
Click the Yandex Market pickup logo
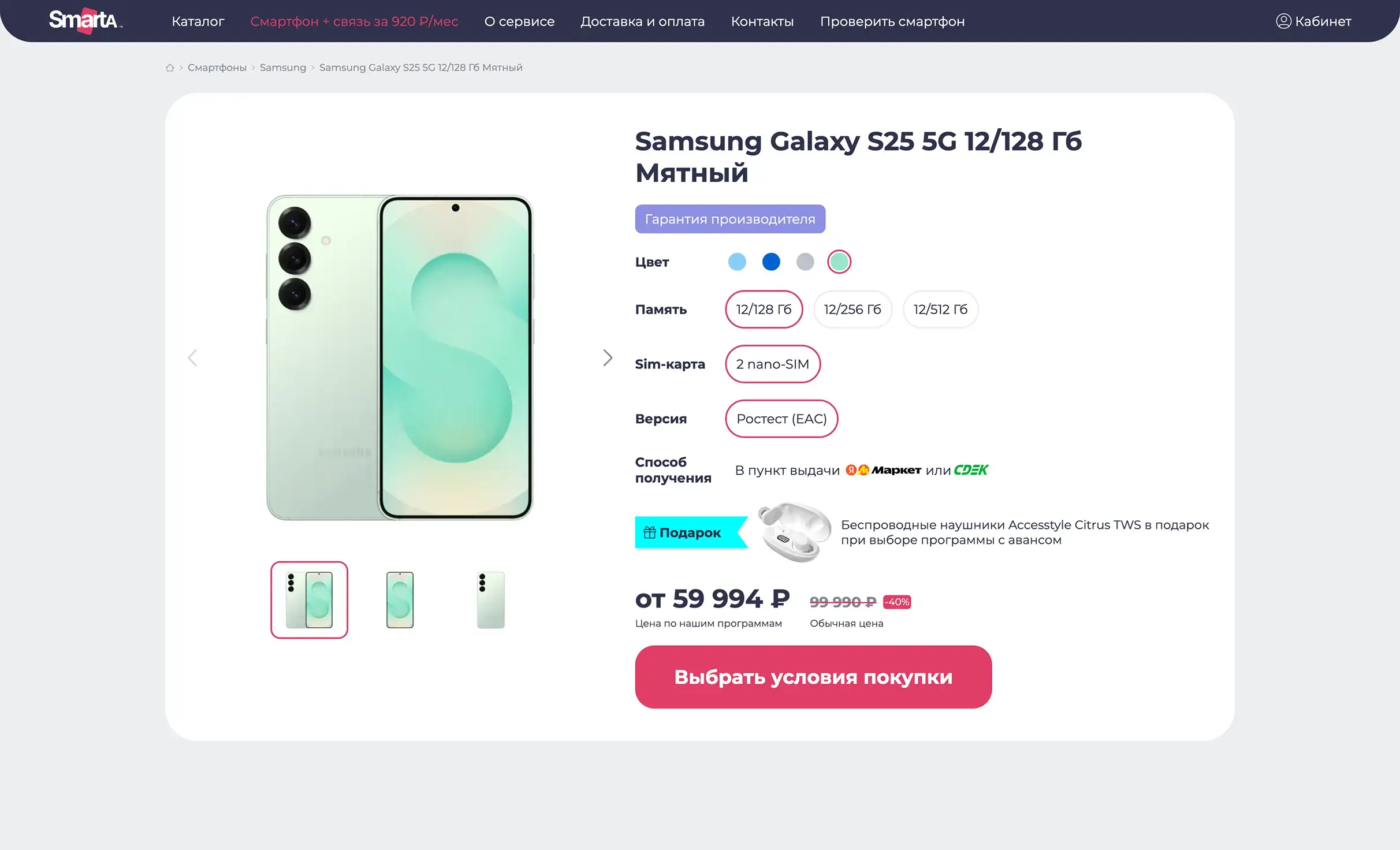[x=883, y=470]
